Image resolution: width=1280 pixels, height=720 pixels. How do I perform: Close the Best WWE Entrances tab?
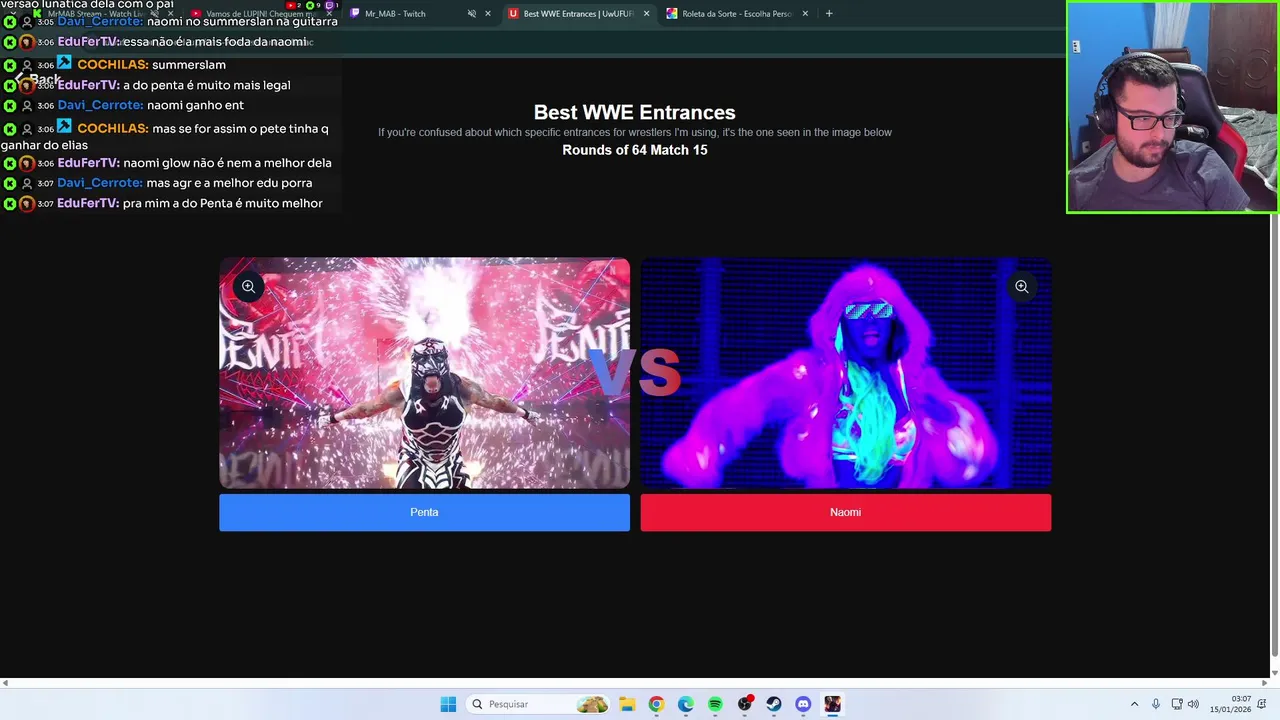[x=646, y=14]
